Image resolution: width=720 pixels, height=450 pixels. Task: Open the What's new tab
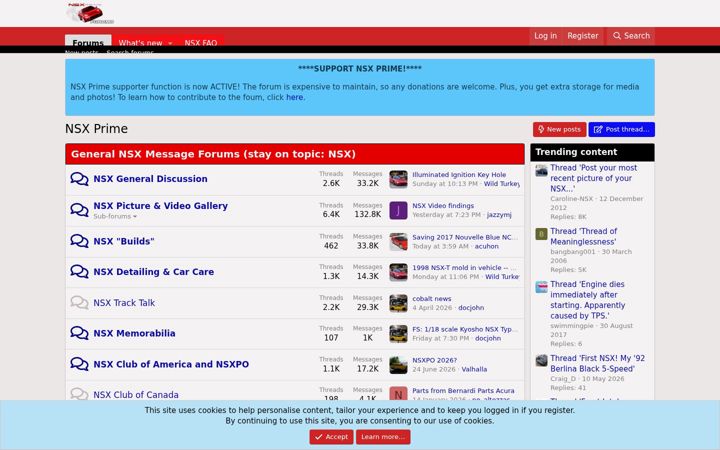point(140,43)
